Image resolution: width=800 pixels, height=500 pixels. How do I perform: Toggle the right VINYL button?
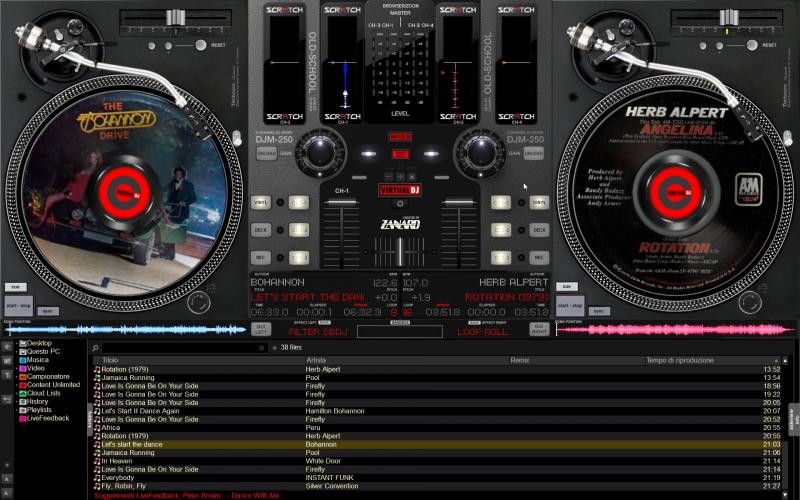tap(539, 203)
